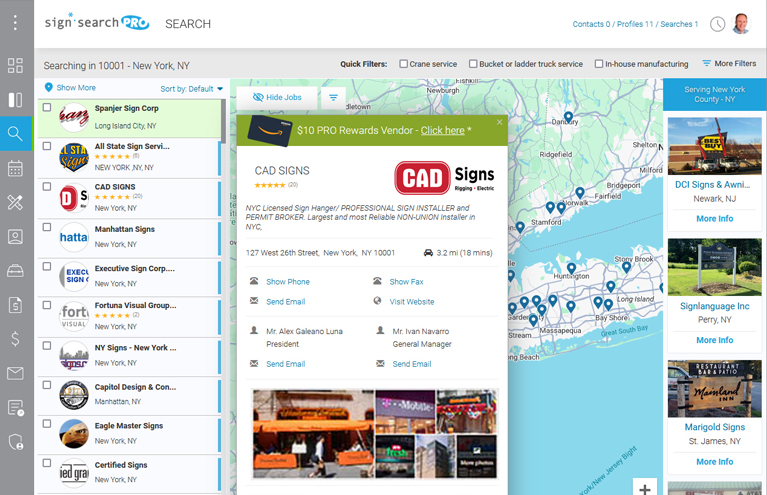This screenshot has width=767, height=495.
Task: Check the Executive Sign Corp checkbox
Action: [x=47, y=266]
